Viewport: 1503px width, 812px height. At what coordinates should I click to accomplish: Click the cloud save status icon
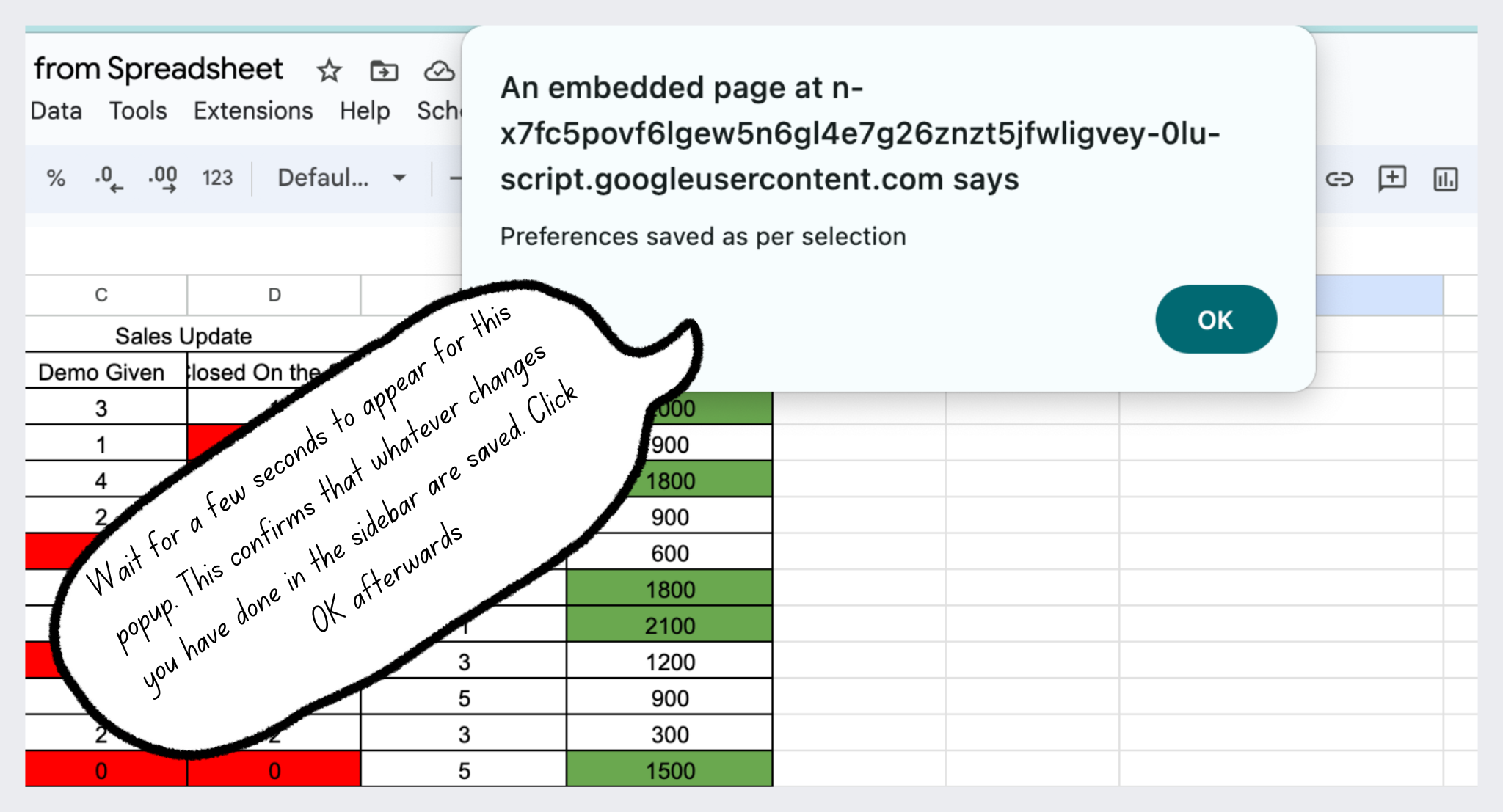[x=439, y=70]
